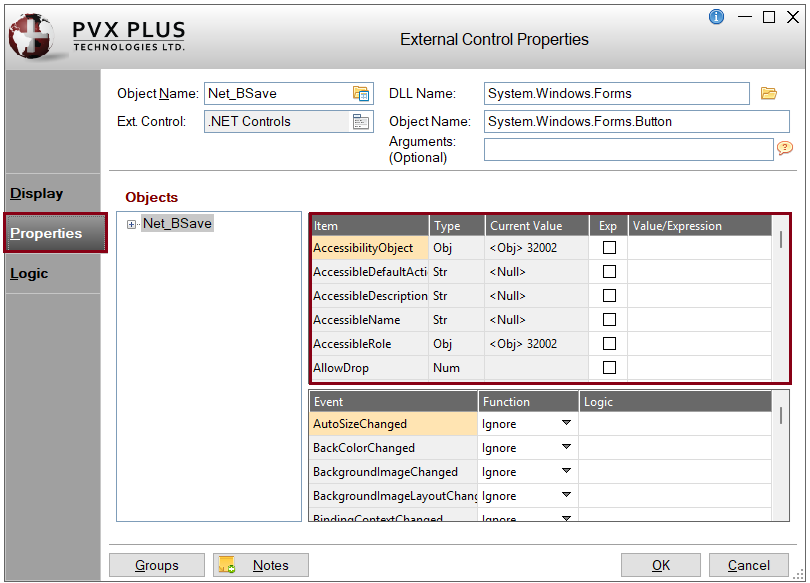810x583 pixels.
Task: Click the Arguments help bubble icon
Action: point(785,148)
